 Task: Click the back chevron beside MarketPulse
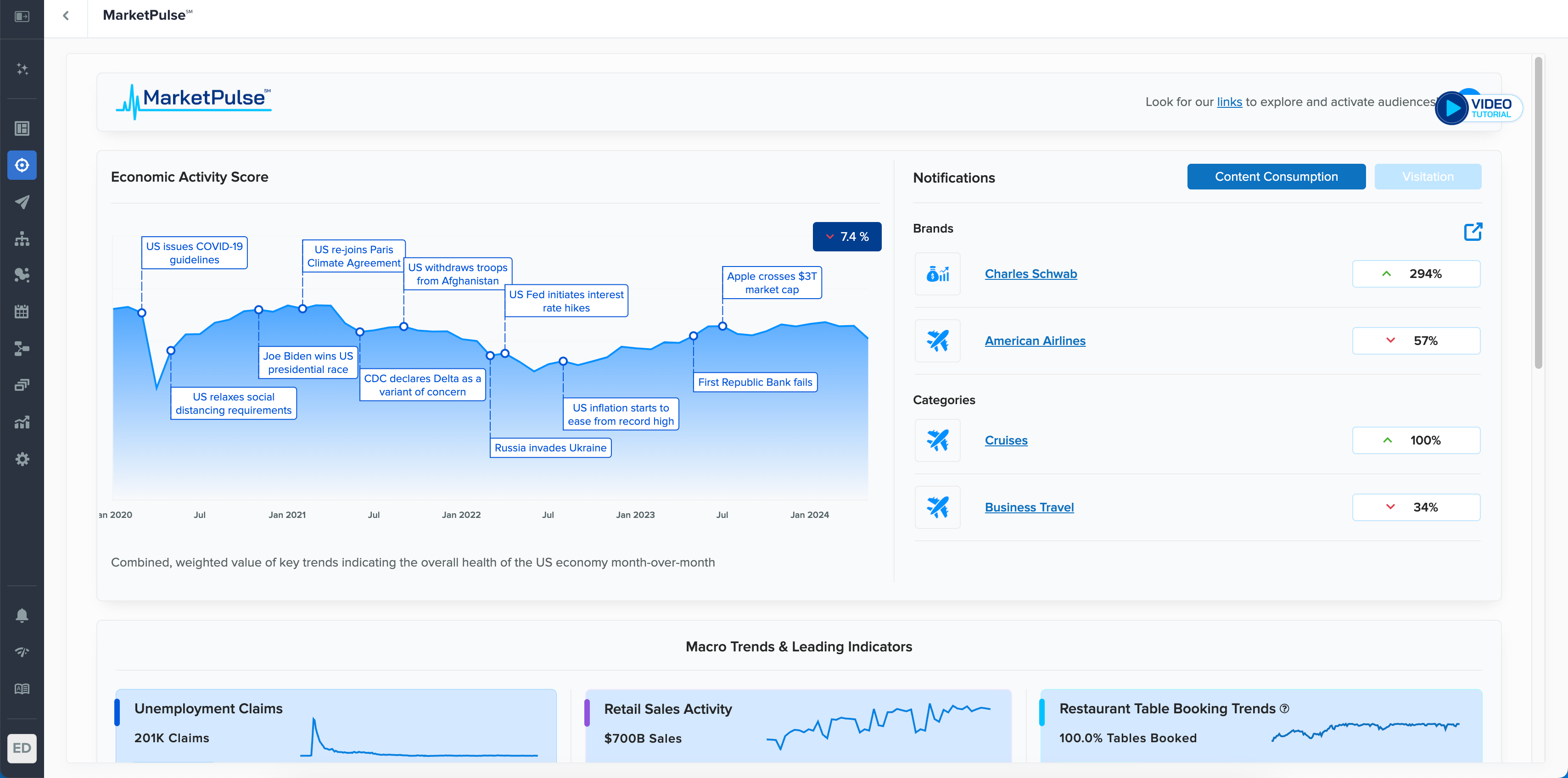pos(66,16)
